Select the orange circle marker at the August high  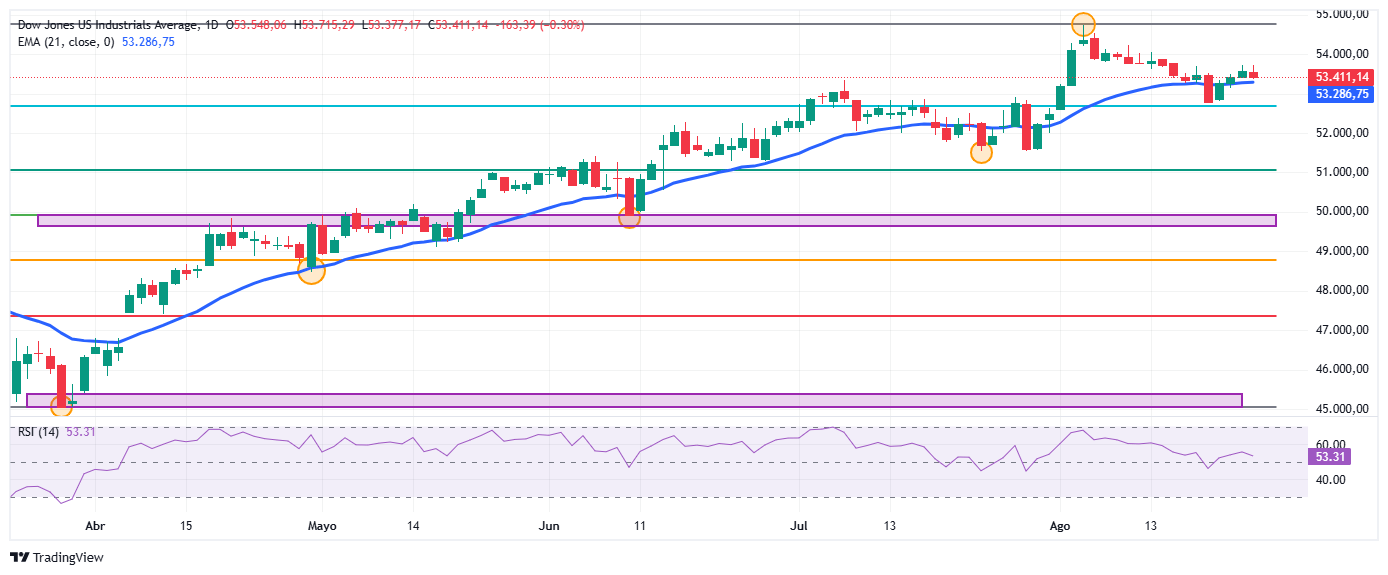click(x=1083, y=24)
